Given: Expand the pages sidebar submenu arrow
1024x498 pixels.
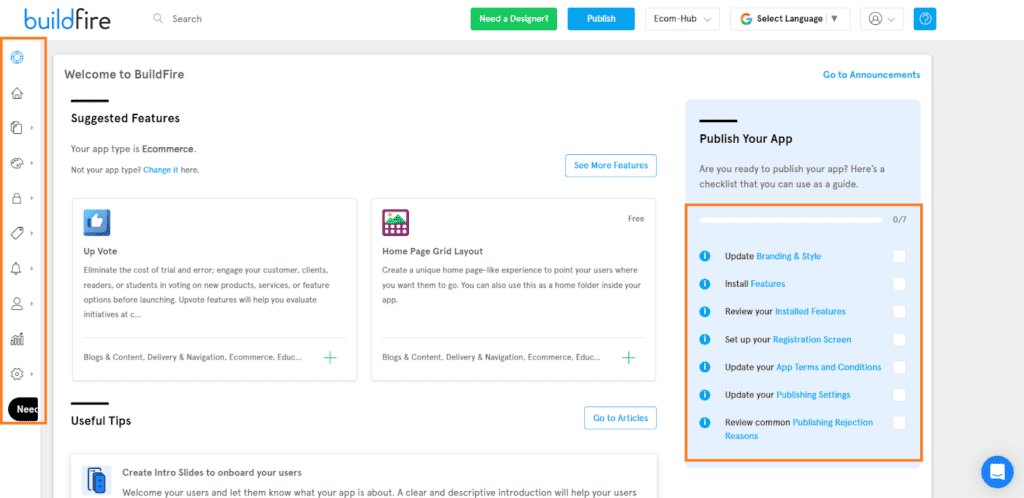Looking at the screenshot, I should point(32,128).
